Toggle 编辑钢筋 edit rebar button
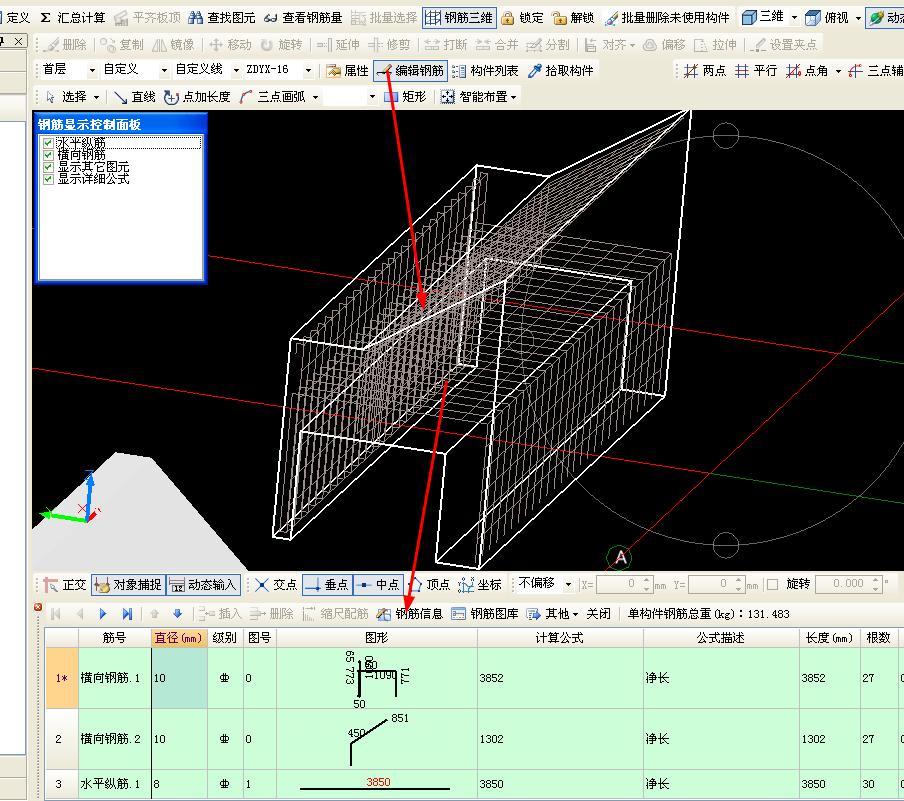Screen dimensions: 904x801 click(410, 70)
